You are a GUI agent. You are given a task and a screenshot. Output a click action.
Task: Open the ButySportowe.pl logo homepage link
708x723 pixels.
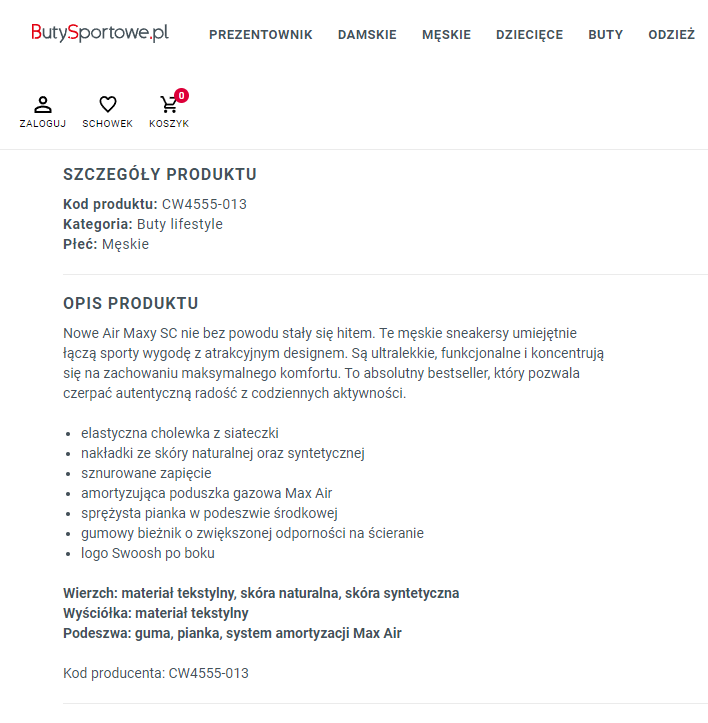100,33
